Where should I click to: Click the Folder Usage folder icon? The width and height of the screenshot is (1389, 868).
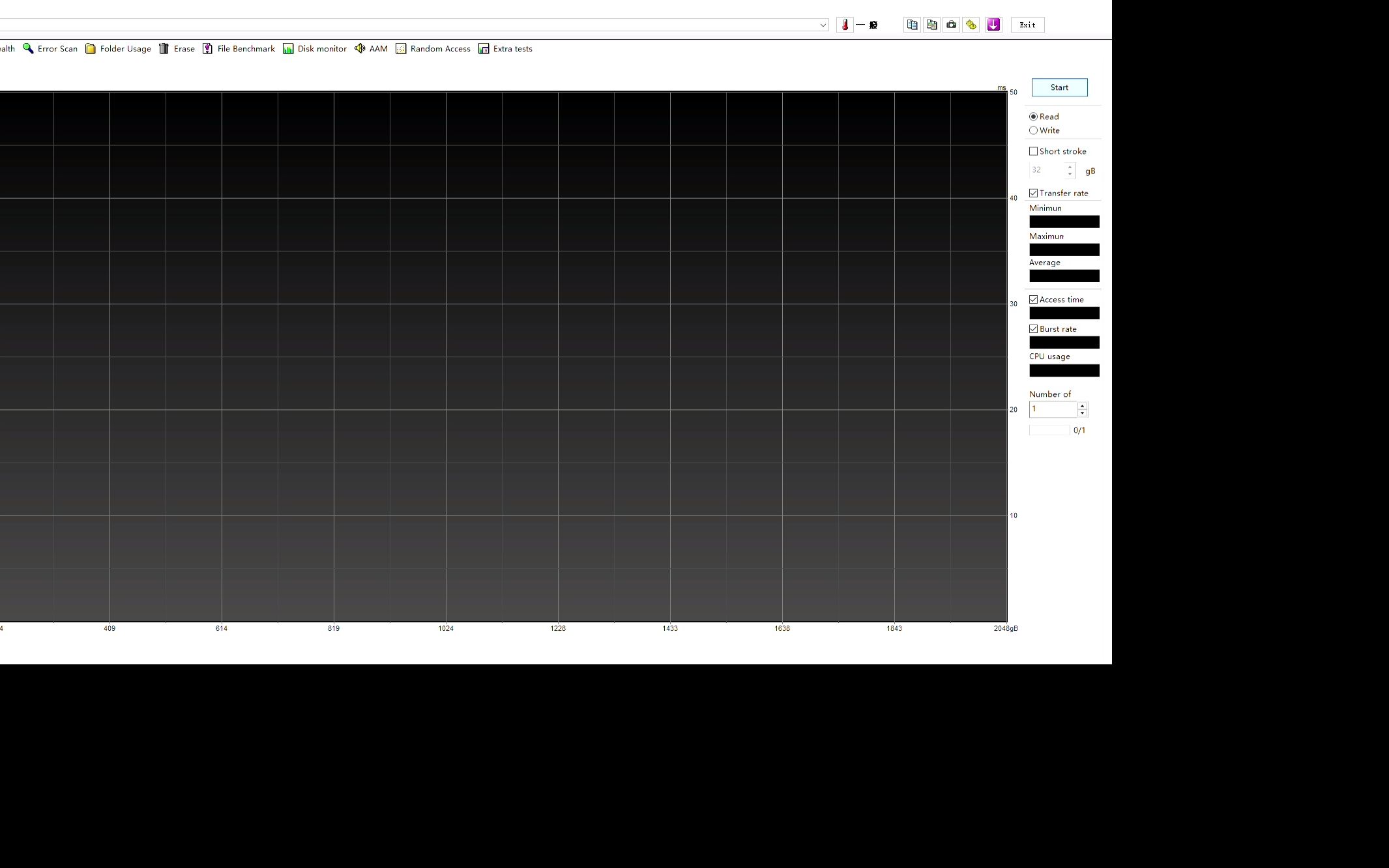(91, 49)
